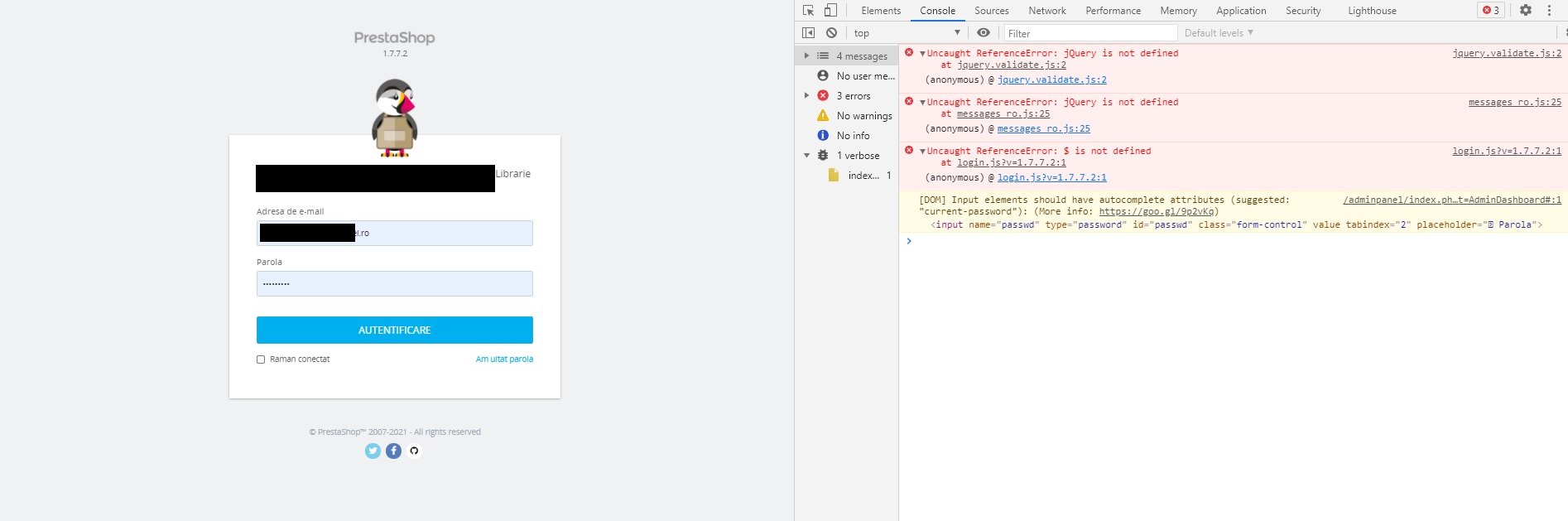Switch to the Sources tab
This screenshot has width=1568, height=521.
pyautogui.click(x=992, y=11)
